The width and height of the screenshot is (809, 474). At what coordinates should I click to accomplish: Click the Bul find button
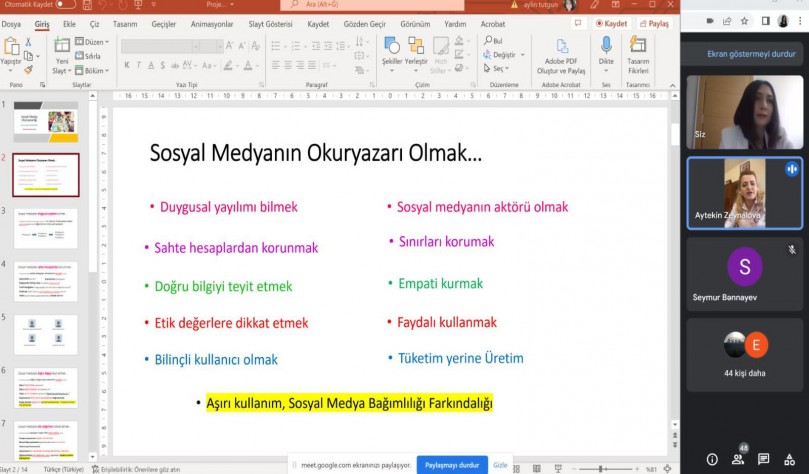coord(493,41)
